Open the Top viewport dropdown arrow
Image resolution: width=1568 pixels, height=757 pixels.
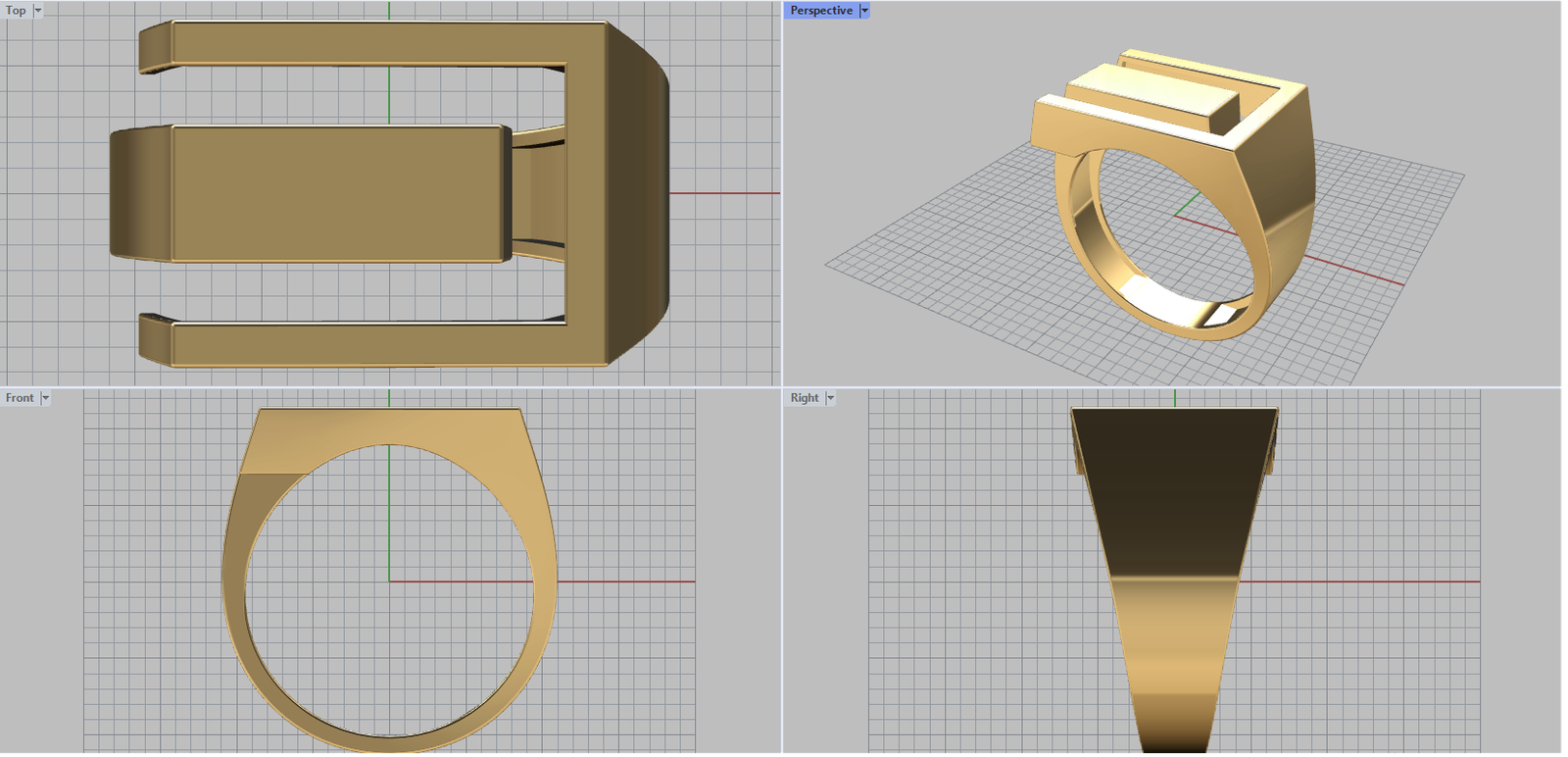click(x=38, y=11)
